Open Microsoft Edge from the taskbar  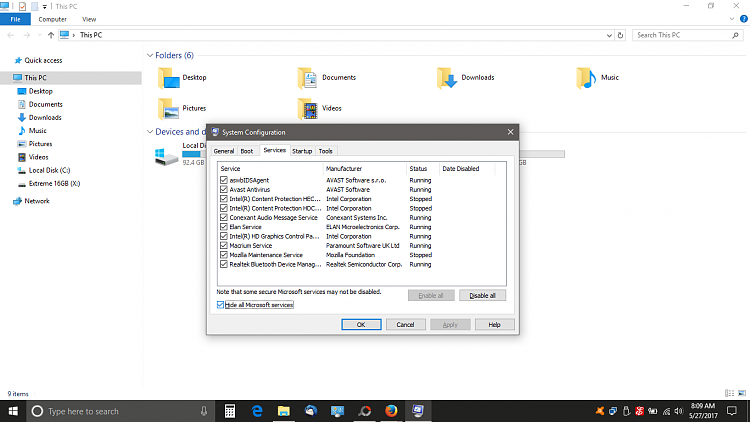257,411
